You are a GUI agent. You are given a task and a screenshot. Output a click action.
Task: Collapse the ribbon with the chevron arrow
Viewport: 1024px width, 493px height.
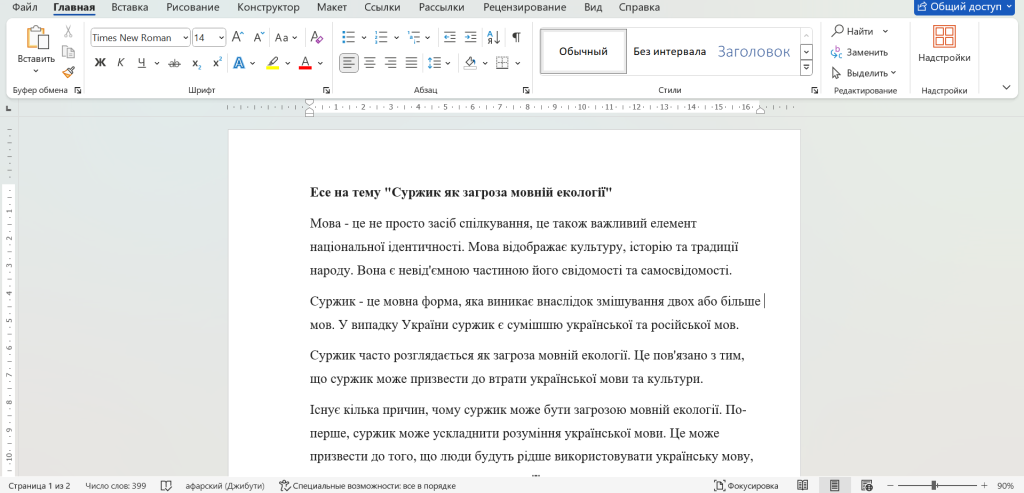point(1006,87)
